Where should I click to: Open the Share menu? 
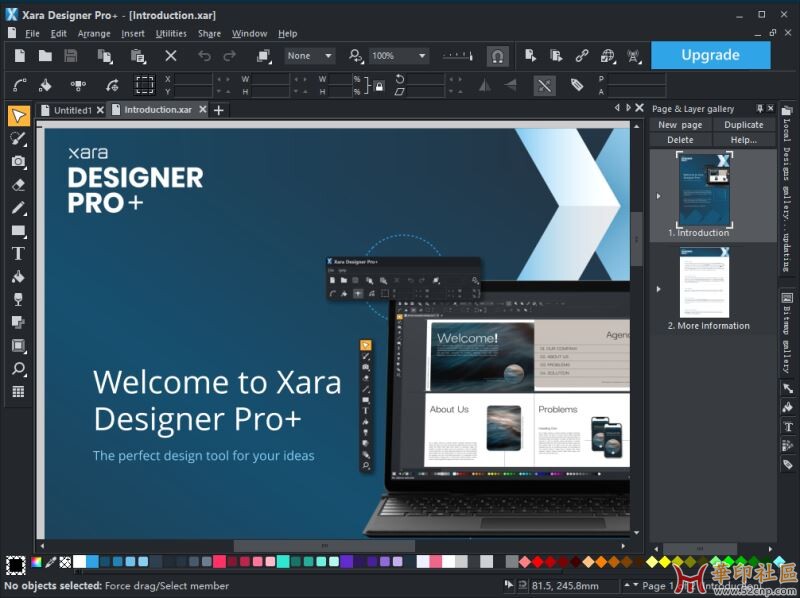(x=209, y=34)
